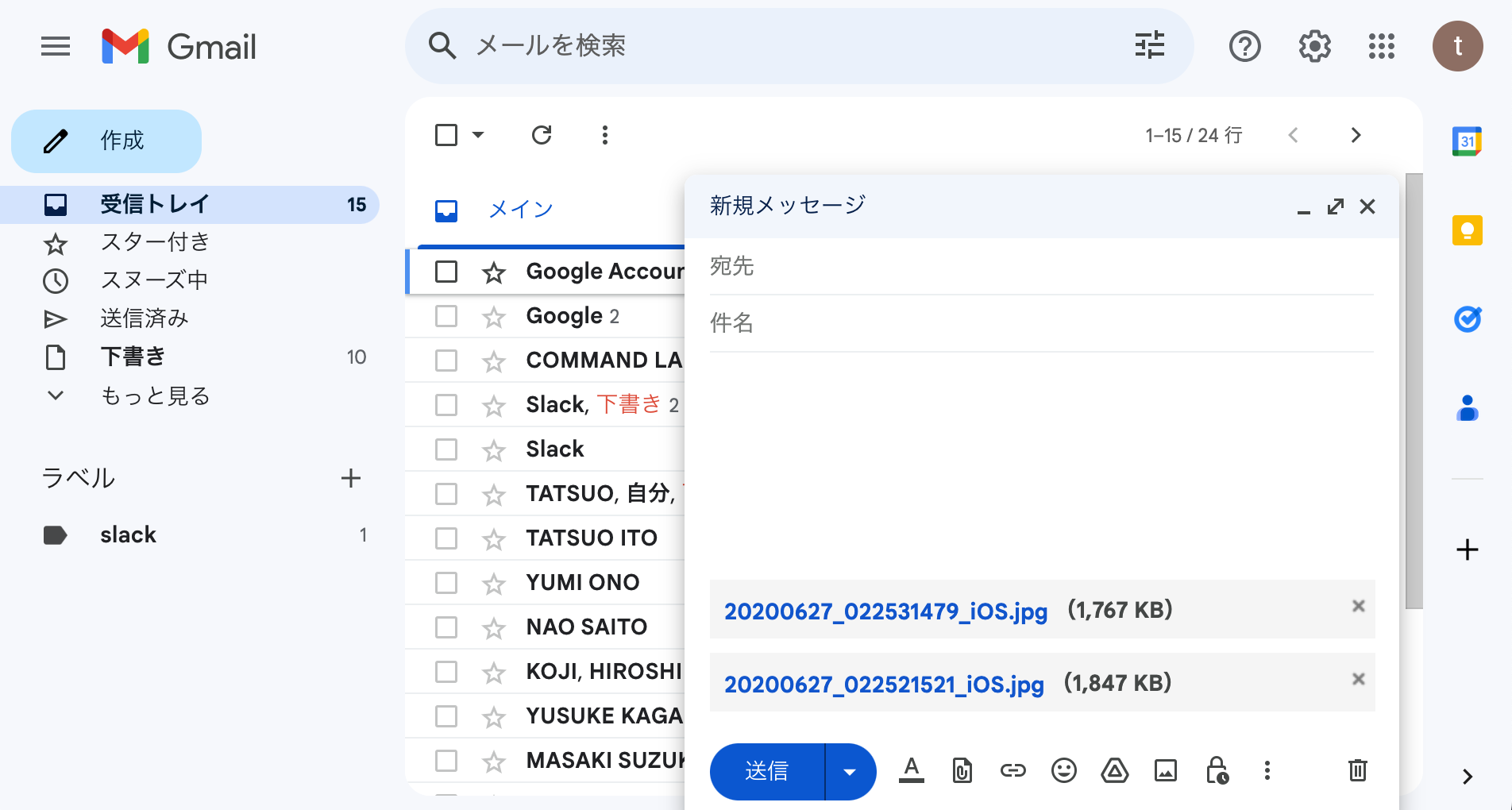Switch to the メイン tab

521,210
